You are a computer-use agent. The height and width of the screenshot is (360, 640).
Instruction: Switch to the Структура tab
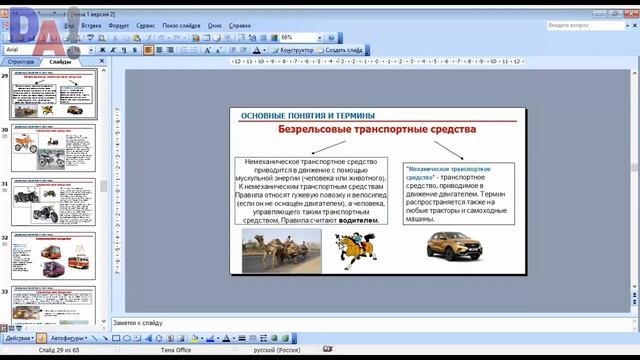pyautogui.click(x=21, y=62)
